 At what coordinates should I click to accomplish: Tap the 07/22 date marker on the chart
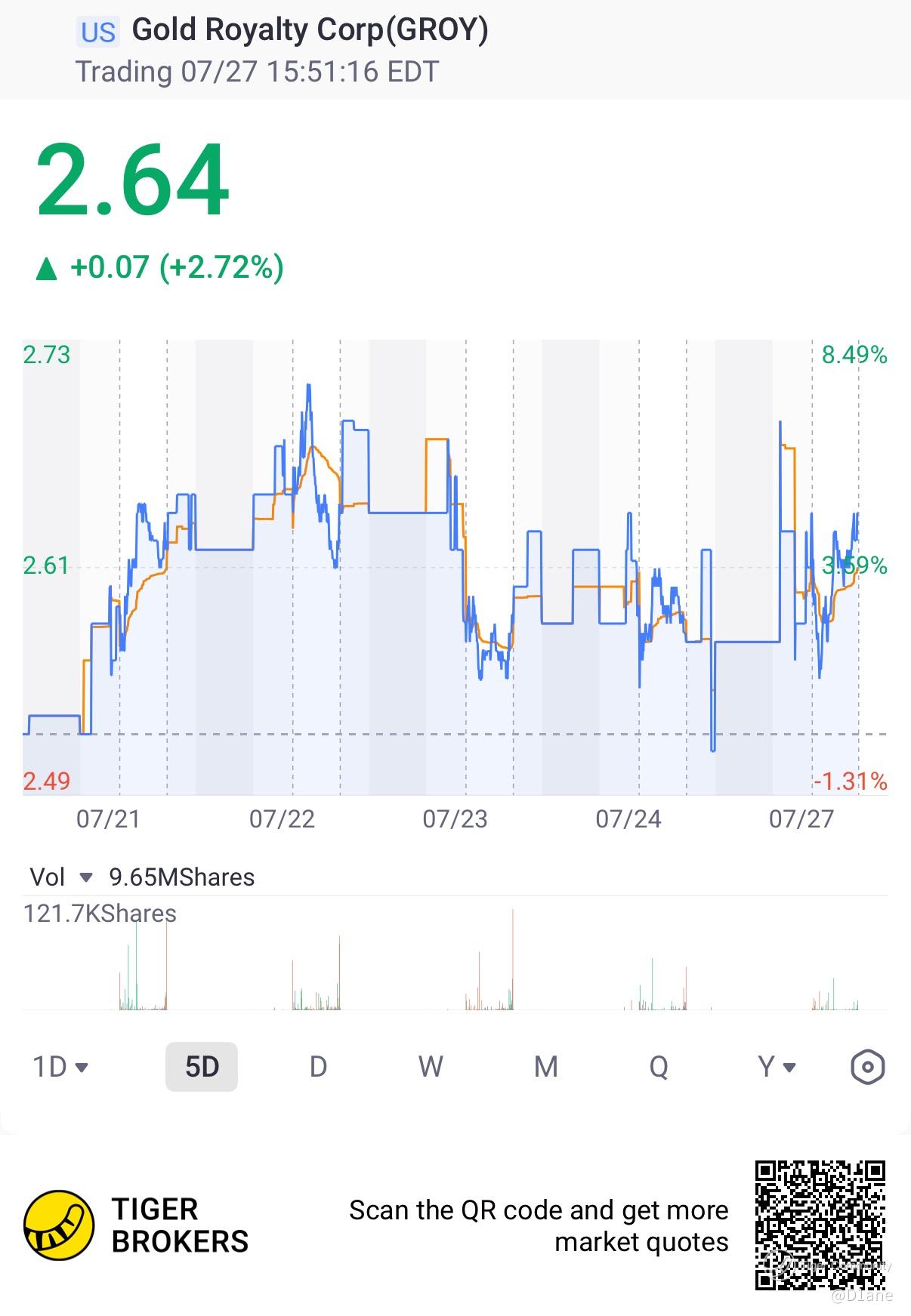pyautogui.click(x=282, y=819)
